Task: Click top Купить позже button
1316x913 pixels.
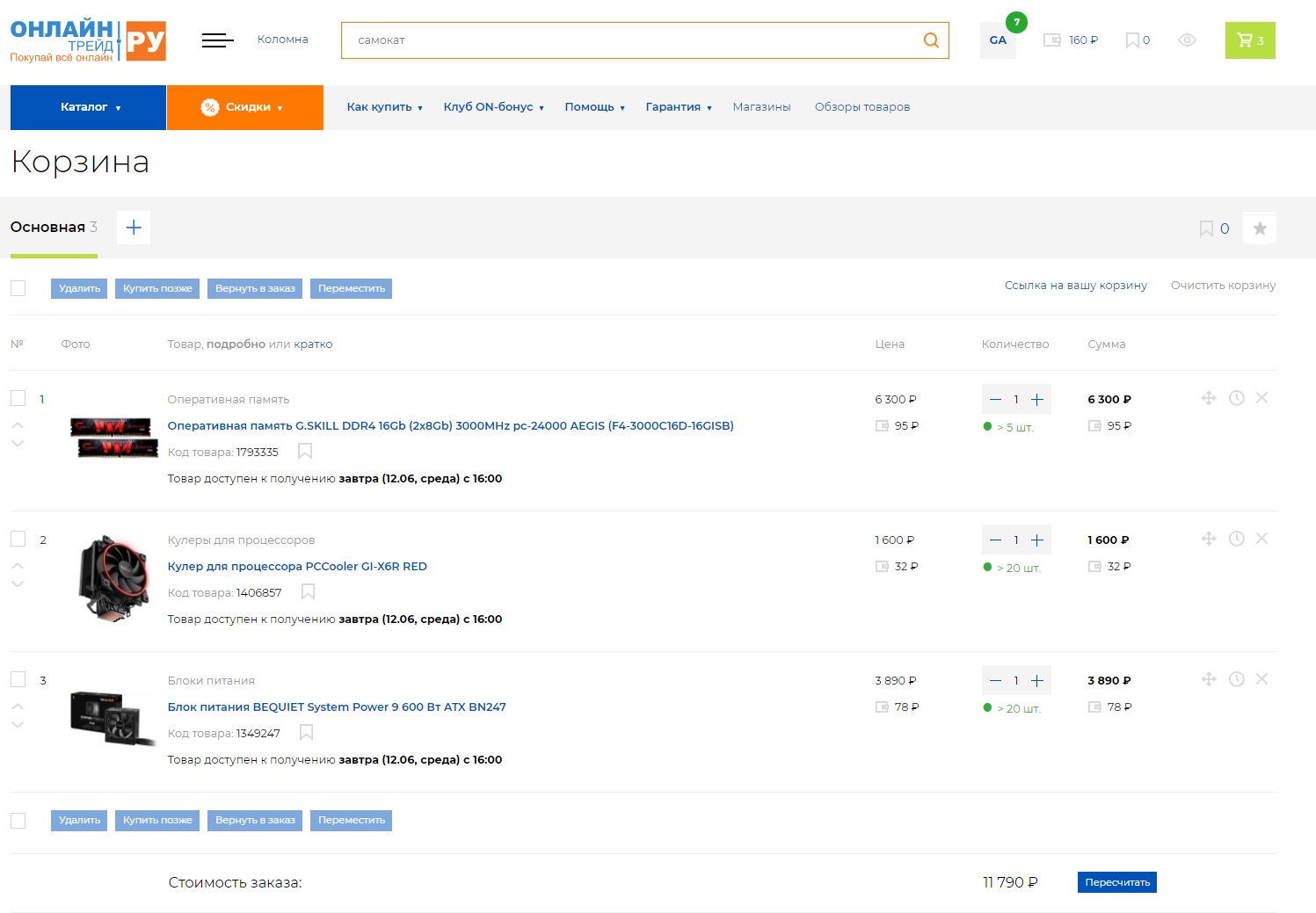Action: pos(157,288)
